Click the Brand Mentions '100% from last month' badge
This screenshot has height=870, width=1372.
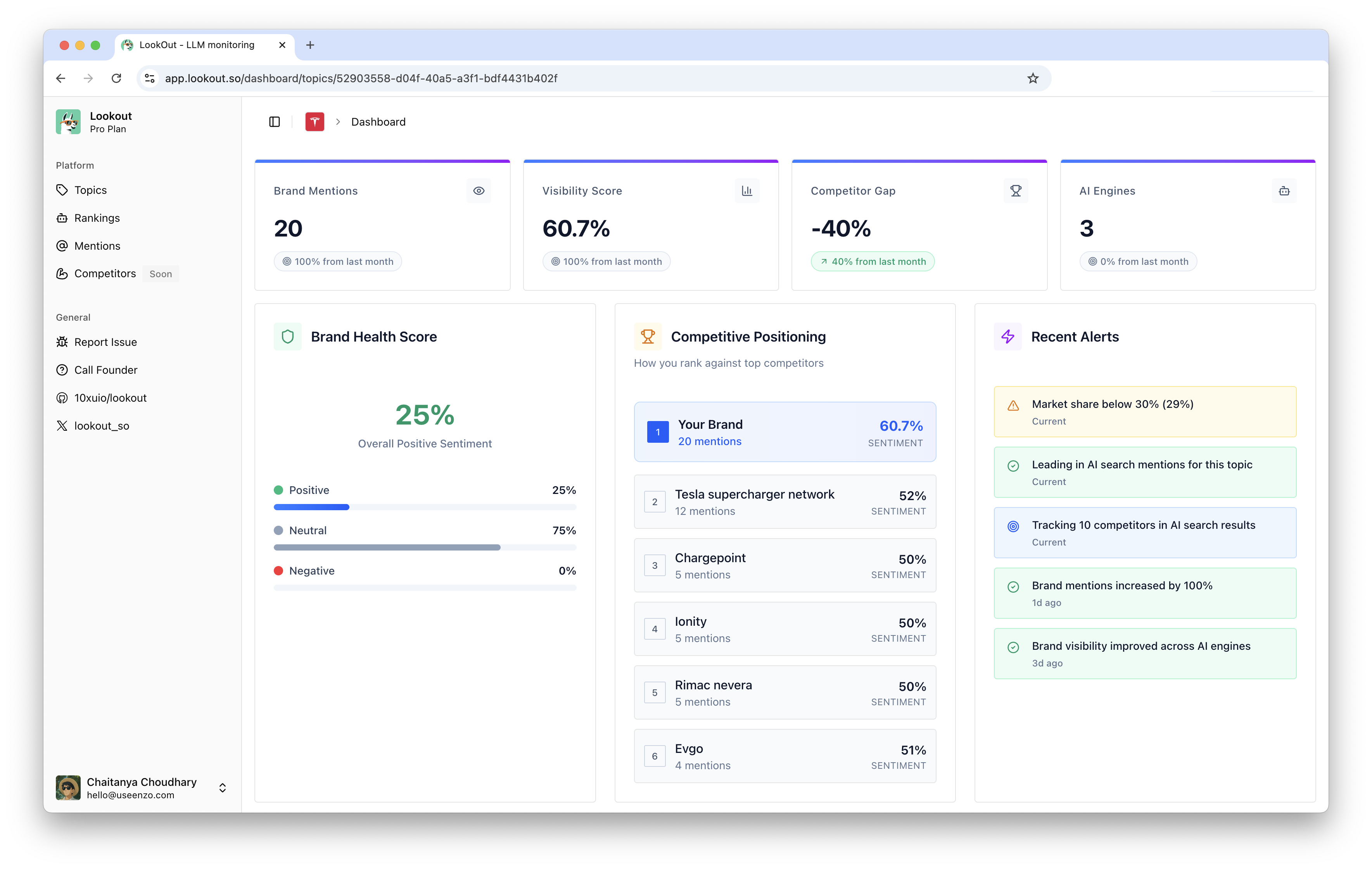338,262
